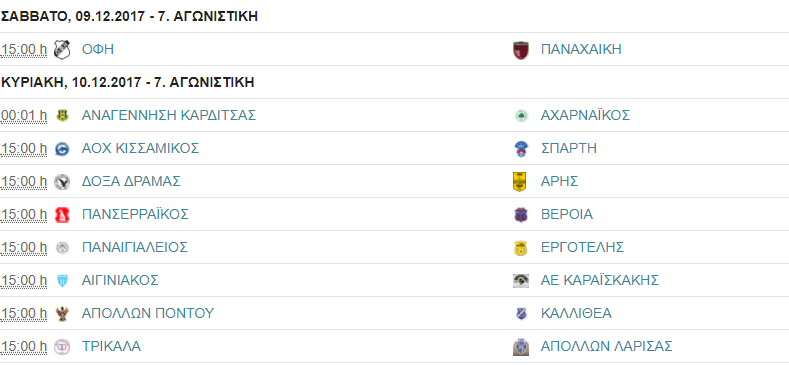Image resolution: width=789 pixels, height=365 pixels.
Task: Click the ΟΦΗ team crest icon
Action: 62,49
